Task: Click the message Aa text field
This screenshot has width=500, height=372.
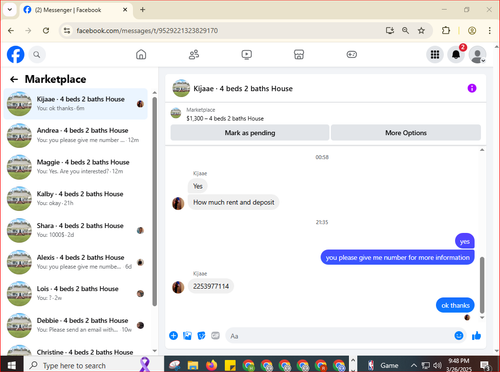Action: [x=340, y=336]
